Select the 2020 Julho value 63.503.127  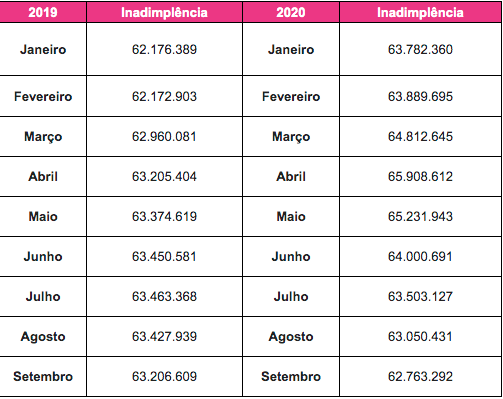420,296
